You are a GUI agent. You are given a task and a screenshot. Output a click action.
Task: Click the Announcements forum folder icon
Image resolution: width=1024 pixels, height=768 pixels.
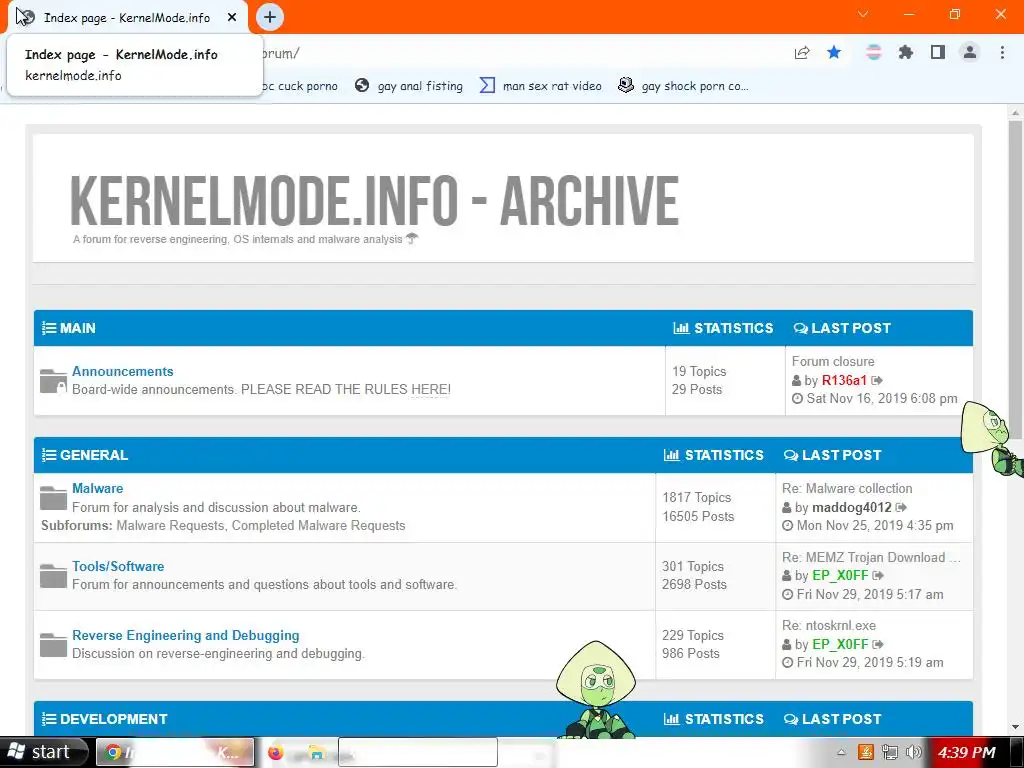[x=53, y=381]
